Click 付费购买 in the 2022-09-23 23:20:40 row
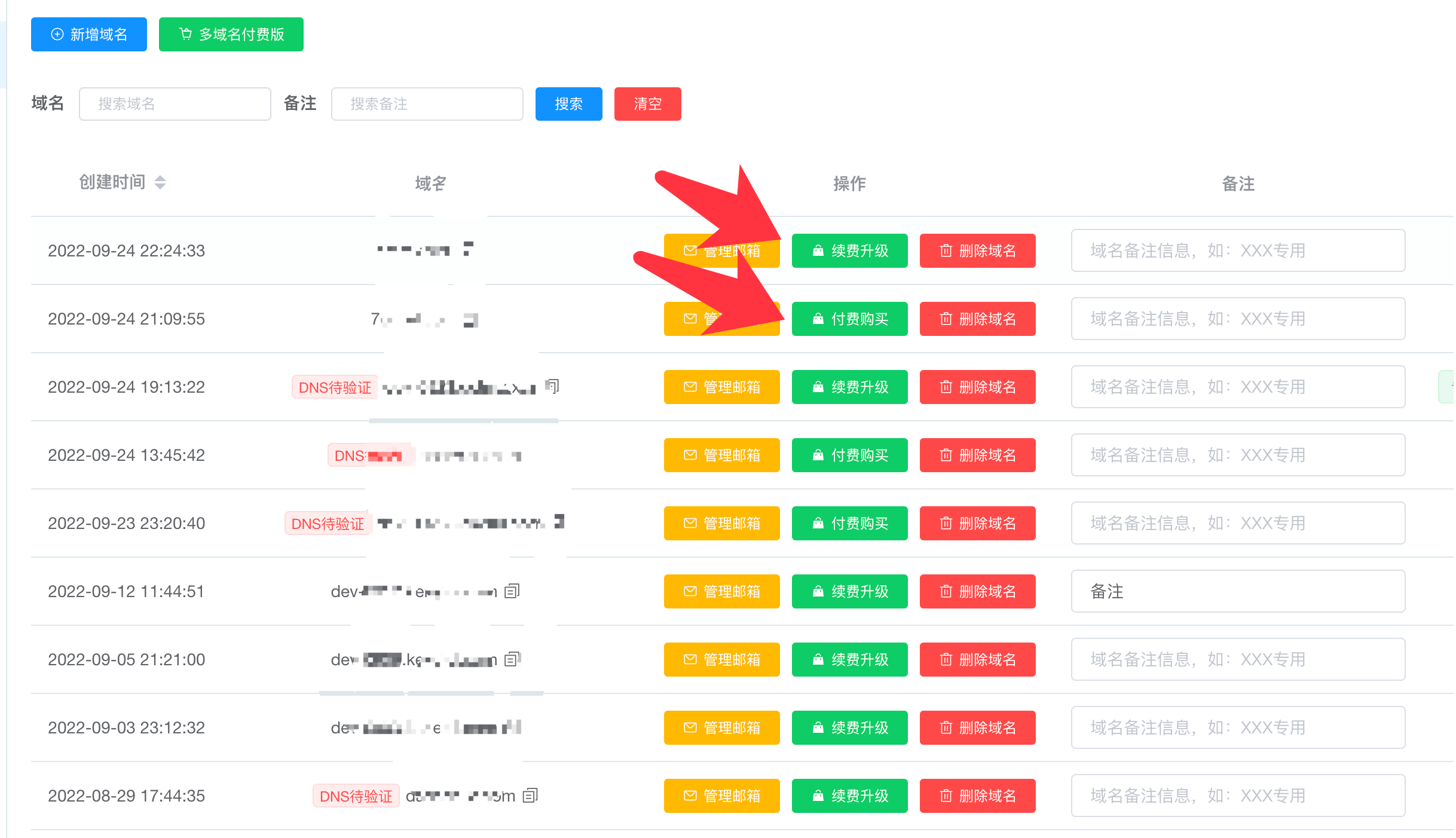 pyautogui.click(x=850, y=523)
